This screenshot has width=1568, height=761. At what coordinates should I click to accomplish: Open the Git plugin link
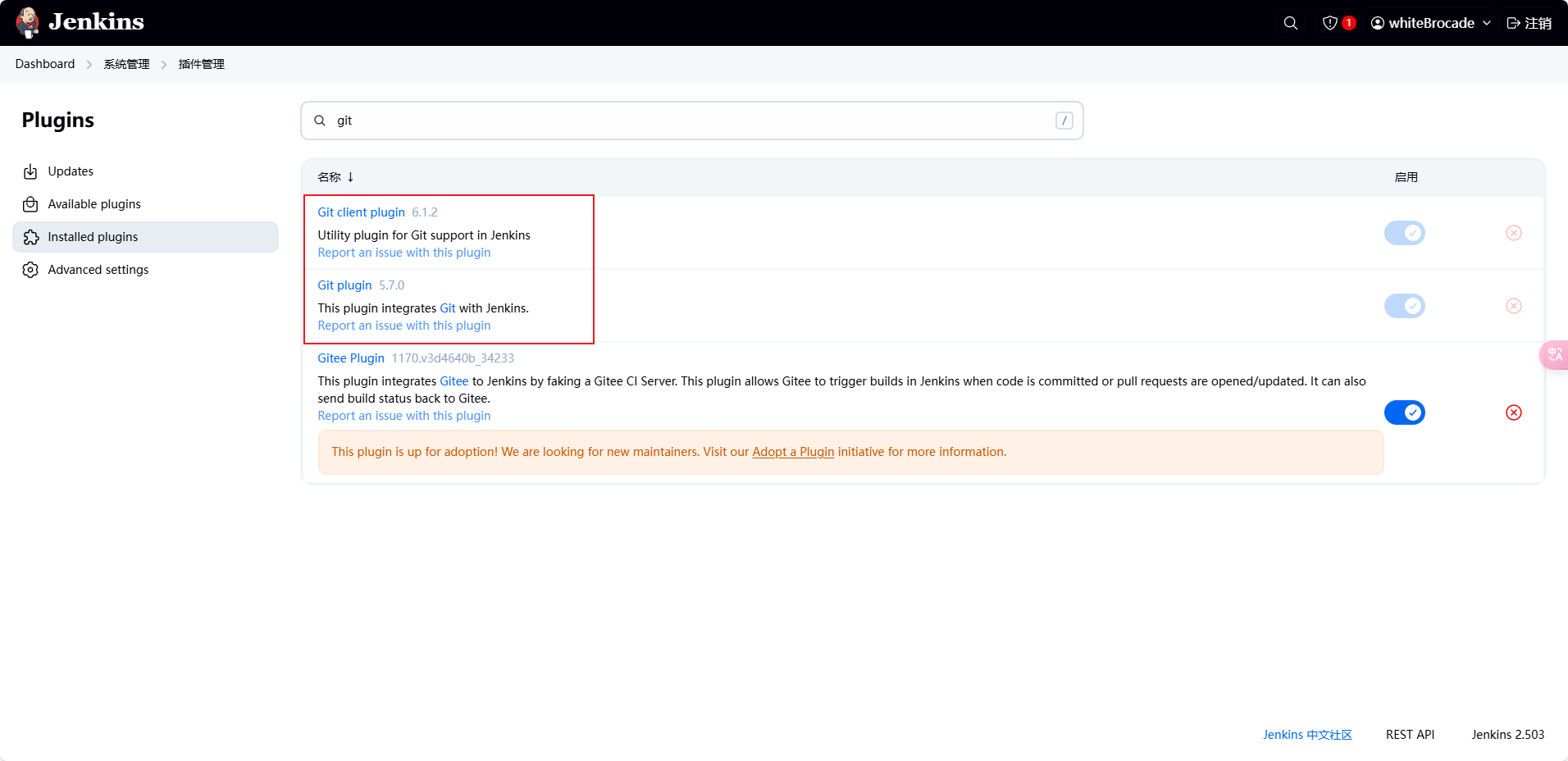pos(344,285)
